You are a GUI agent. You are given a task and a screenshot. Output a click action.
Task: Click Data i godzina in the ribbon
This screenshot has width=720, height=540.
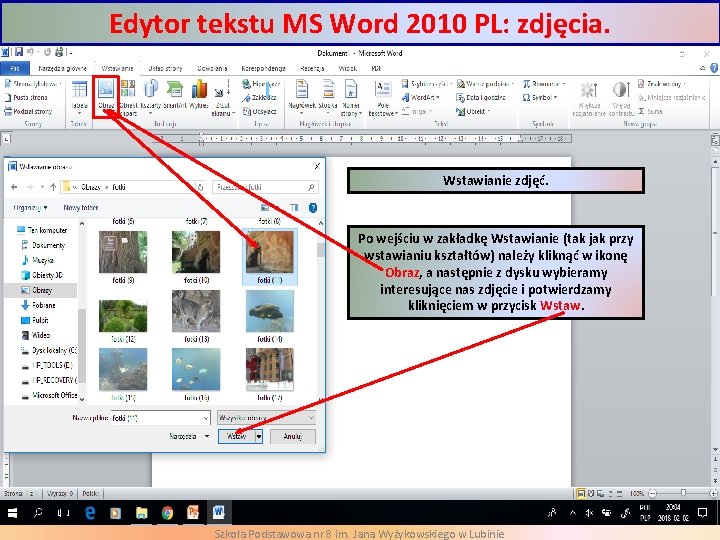click(x=481, y=97)
